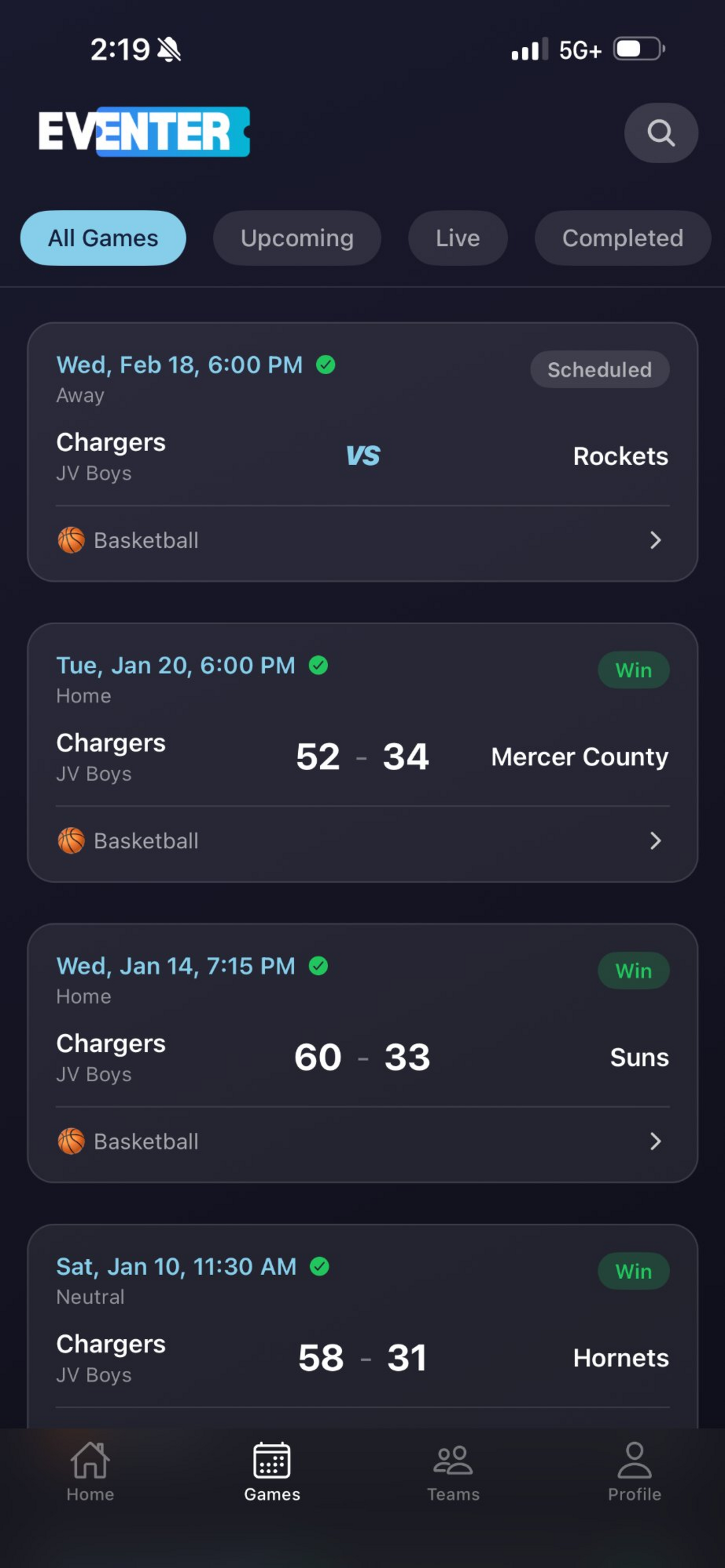Expand the Suns game chevron
Screen dimensions: 725x1568
tap(655, 1141)
